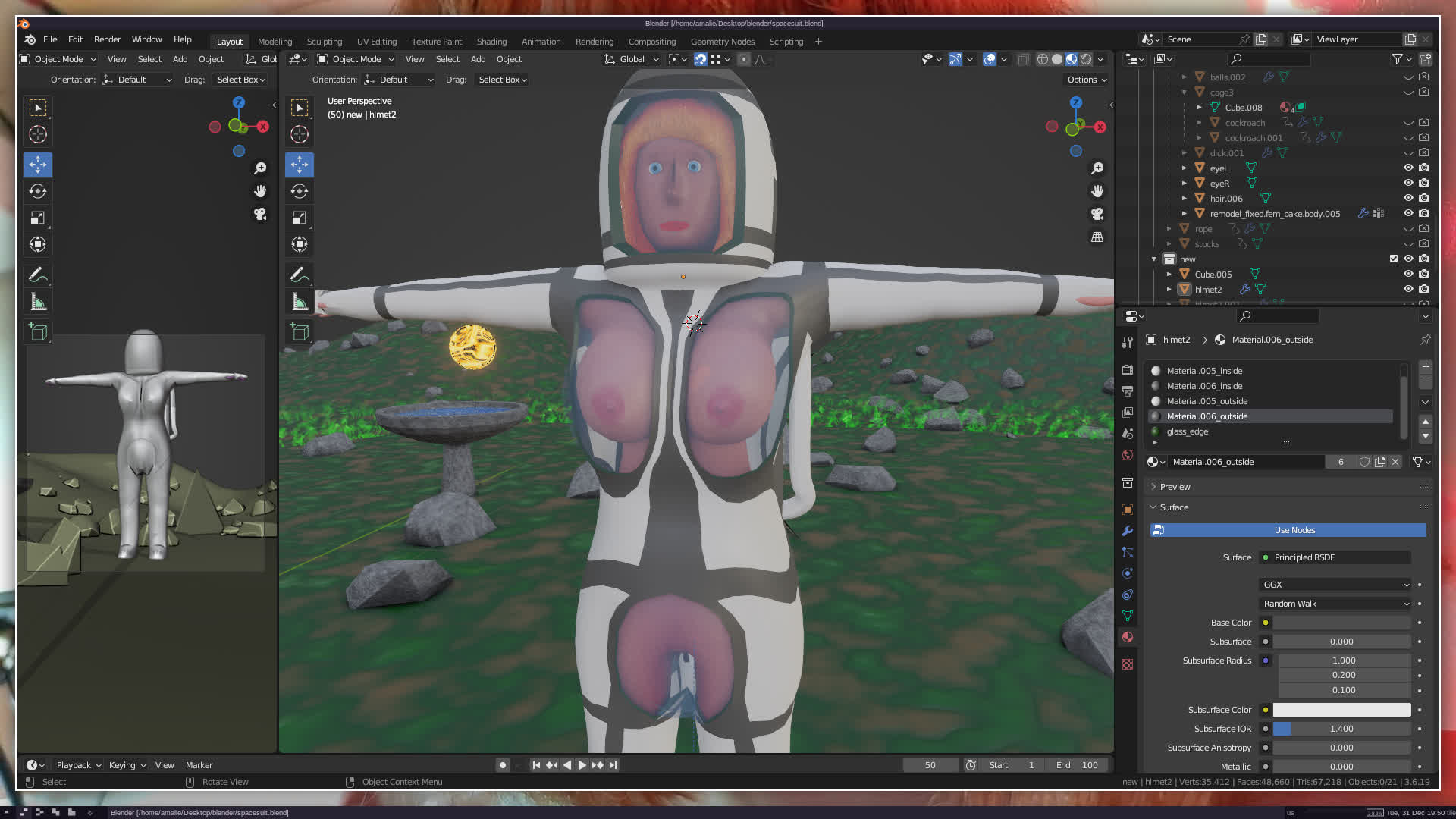Expand the Preview panel
Image resolution: width=1456 pixels, height=819 pixels.
click(1175, 487)
